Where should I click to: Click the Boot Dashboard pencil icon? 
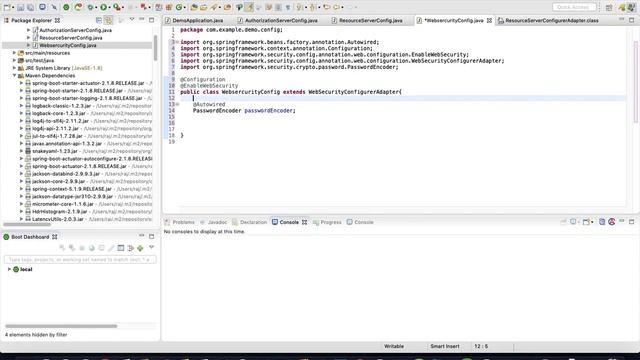pyautogui.click(x=111, y=248)
